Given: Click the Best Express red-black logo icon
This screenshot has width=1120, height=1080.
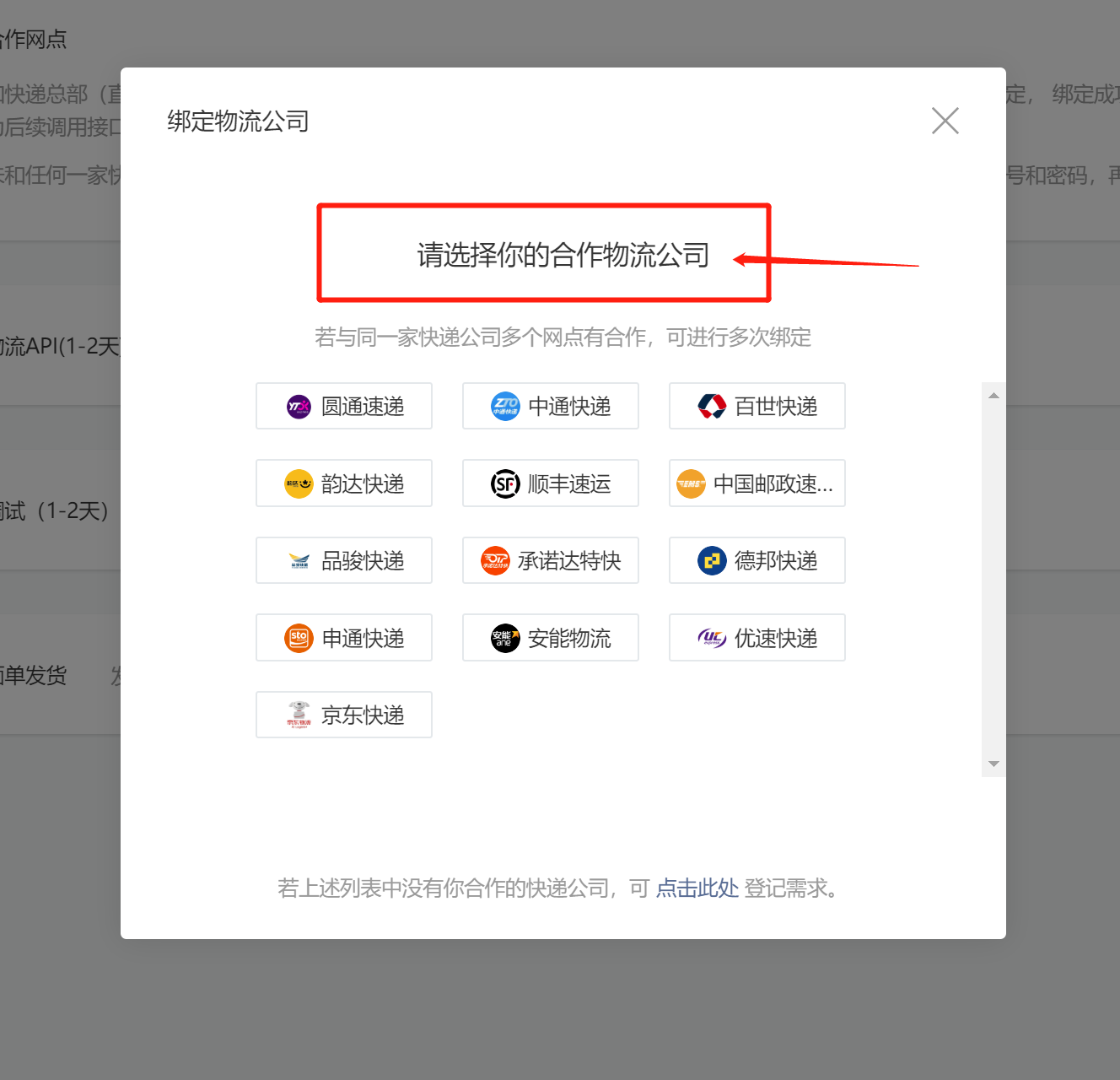Looking at the screenshot, I should click(712, 407).
